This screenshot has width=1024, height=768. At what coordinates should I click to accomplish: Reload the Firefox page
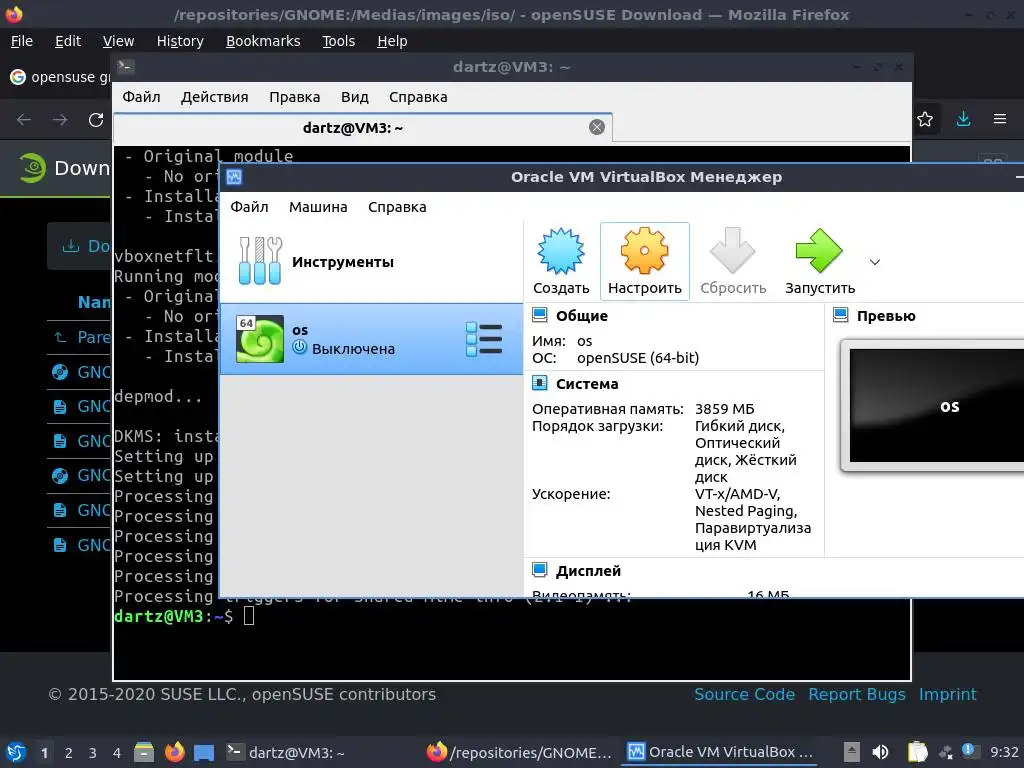96,120
